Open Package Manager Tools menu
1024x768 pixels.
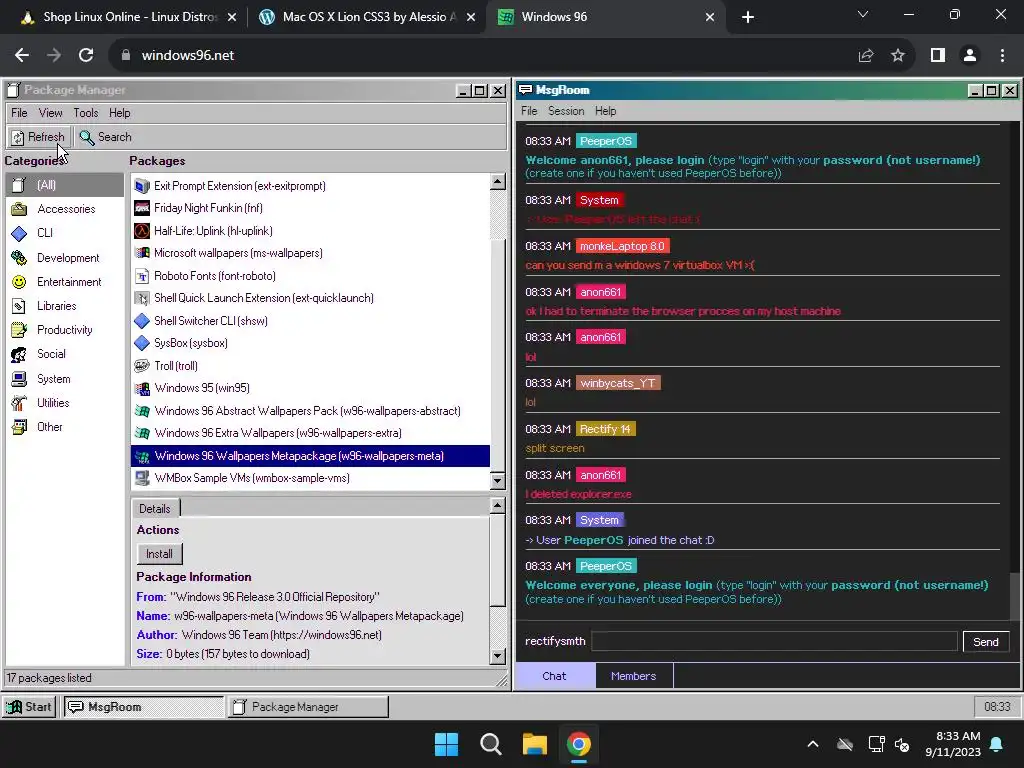coord(86,113)
